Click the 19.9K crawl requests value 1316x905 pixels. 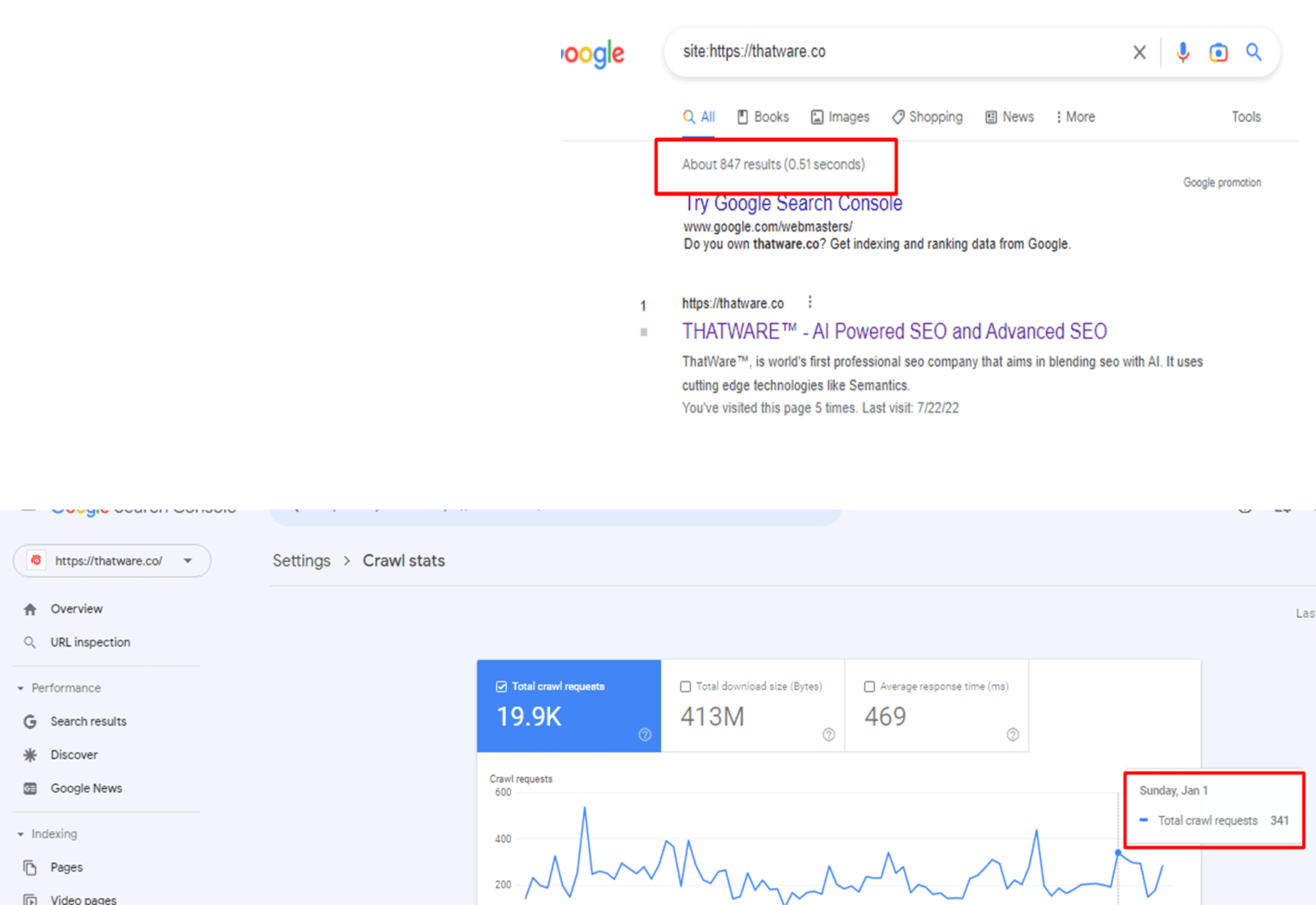pyautogui.click(x=529, y=717)
